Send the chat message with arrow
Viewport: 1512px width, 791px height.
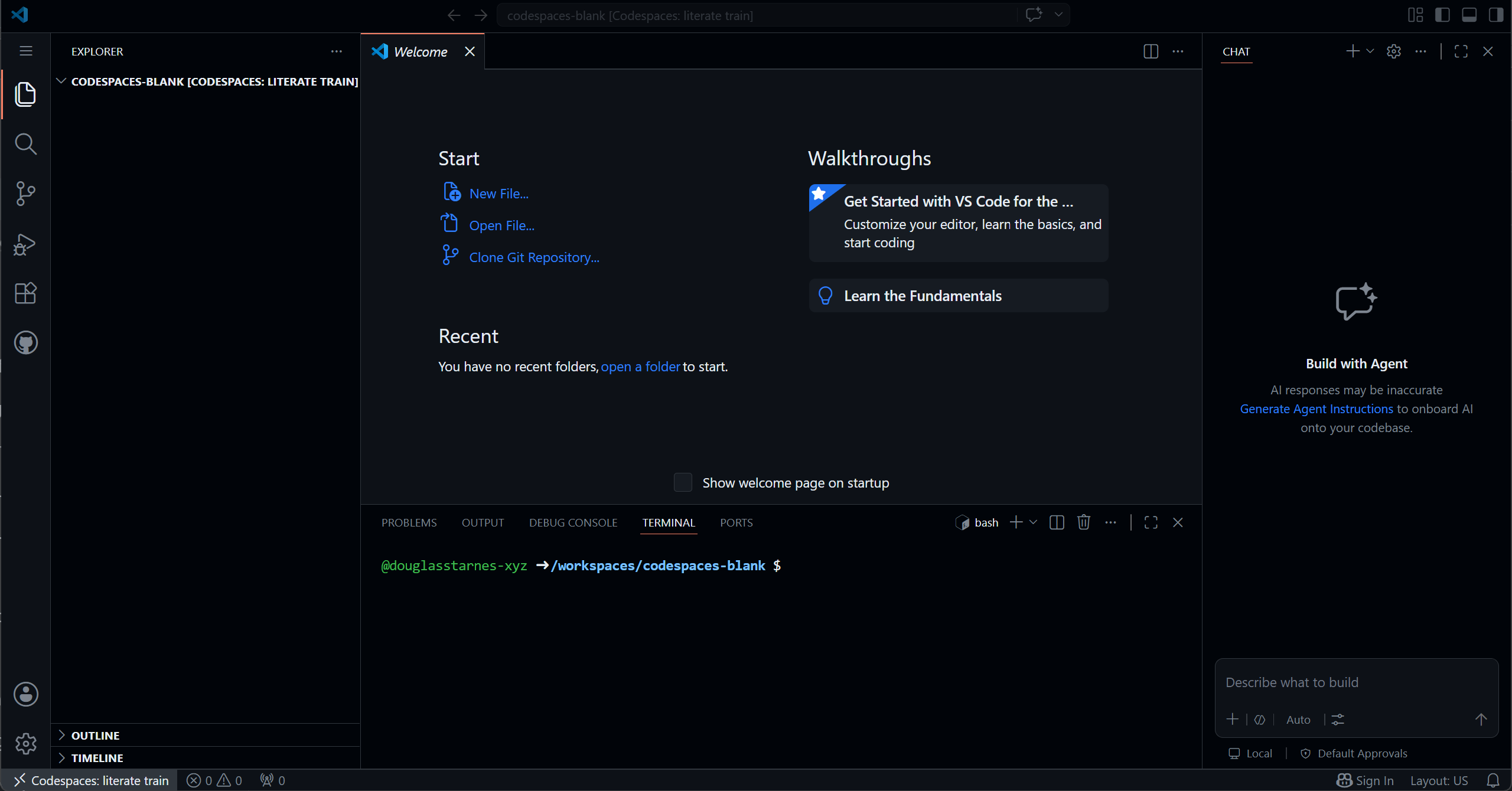coord(1481,720)
